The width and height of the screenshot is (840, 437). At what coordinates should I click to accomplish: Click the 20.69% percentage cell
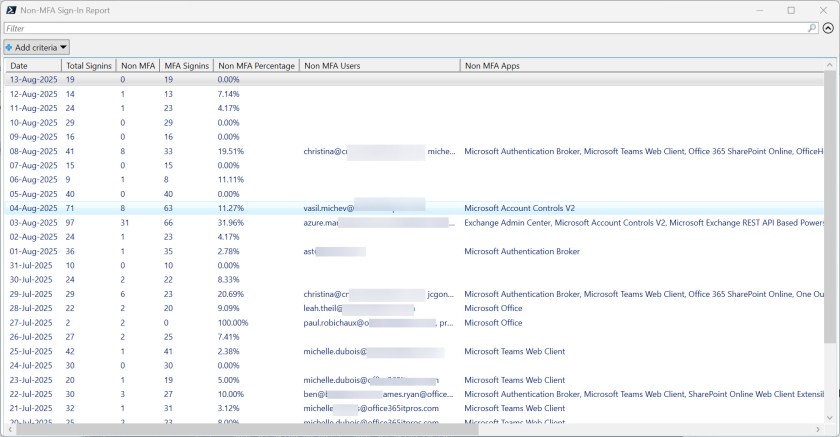231,294
